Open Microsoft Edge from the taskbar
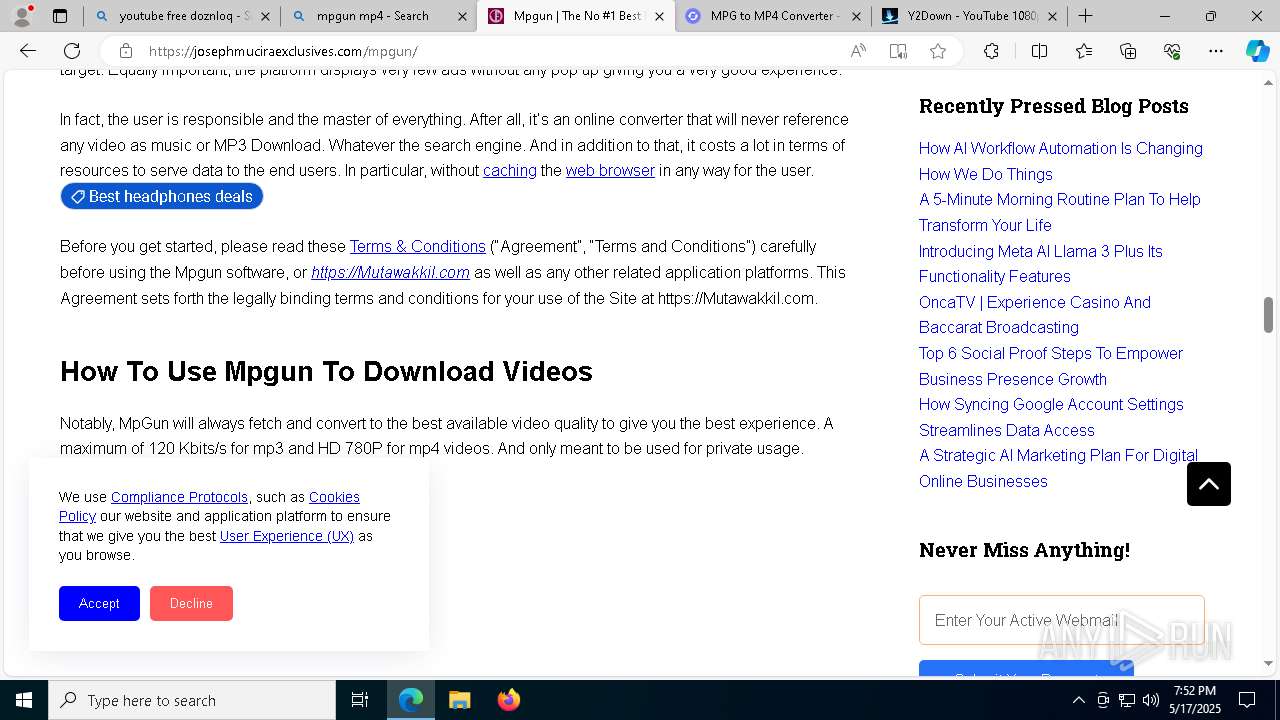The image size is (1280, 720). point(411,700)
